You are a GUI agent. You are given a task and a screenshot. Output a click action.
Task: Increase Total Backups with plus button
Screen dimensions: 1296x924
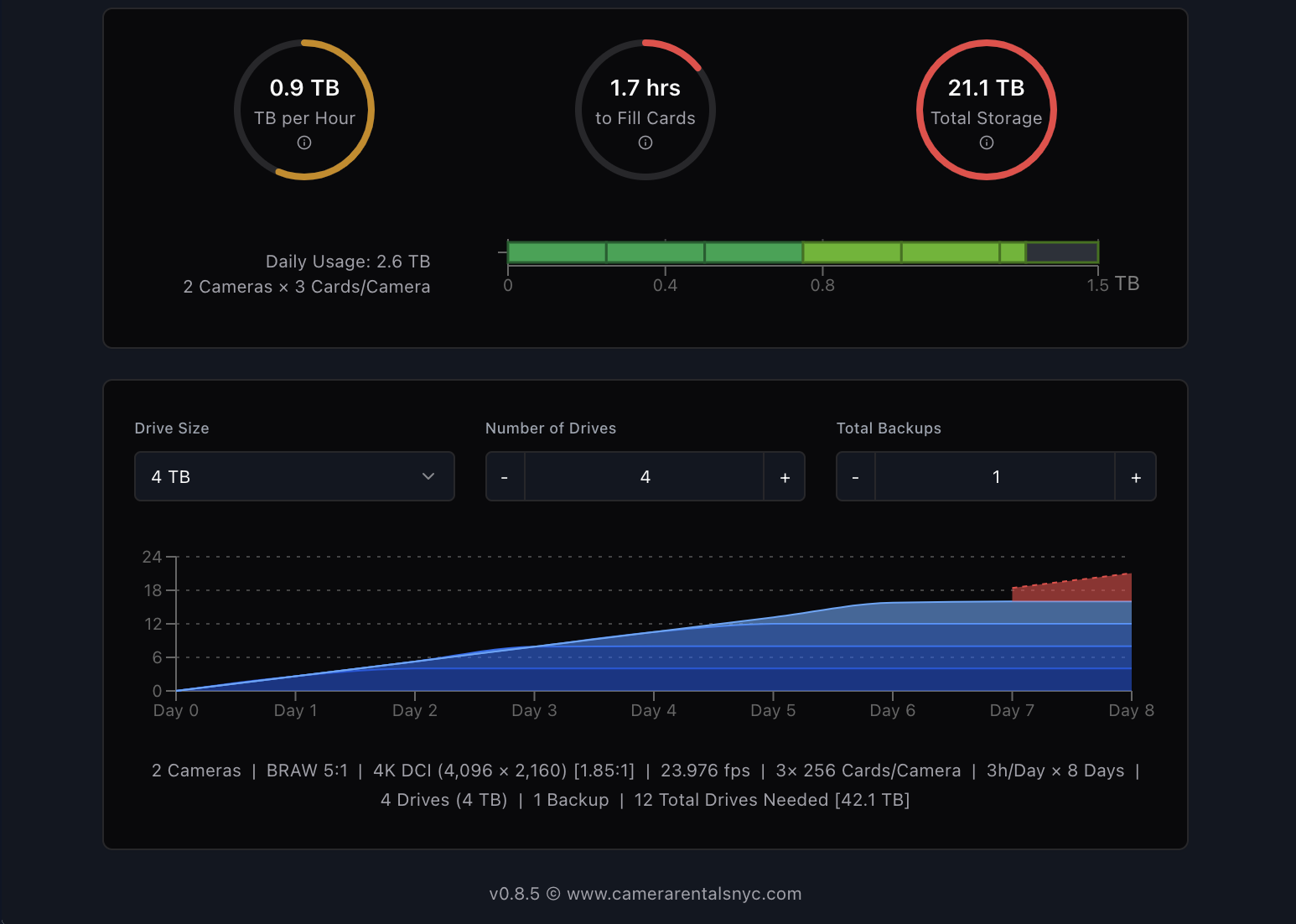click(x=1135, y=476)
